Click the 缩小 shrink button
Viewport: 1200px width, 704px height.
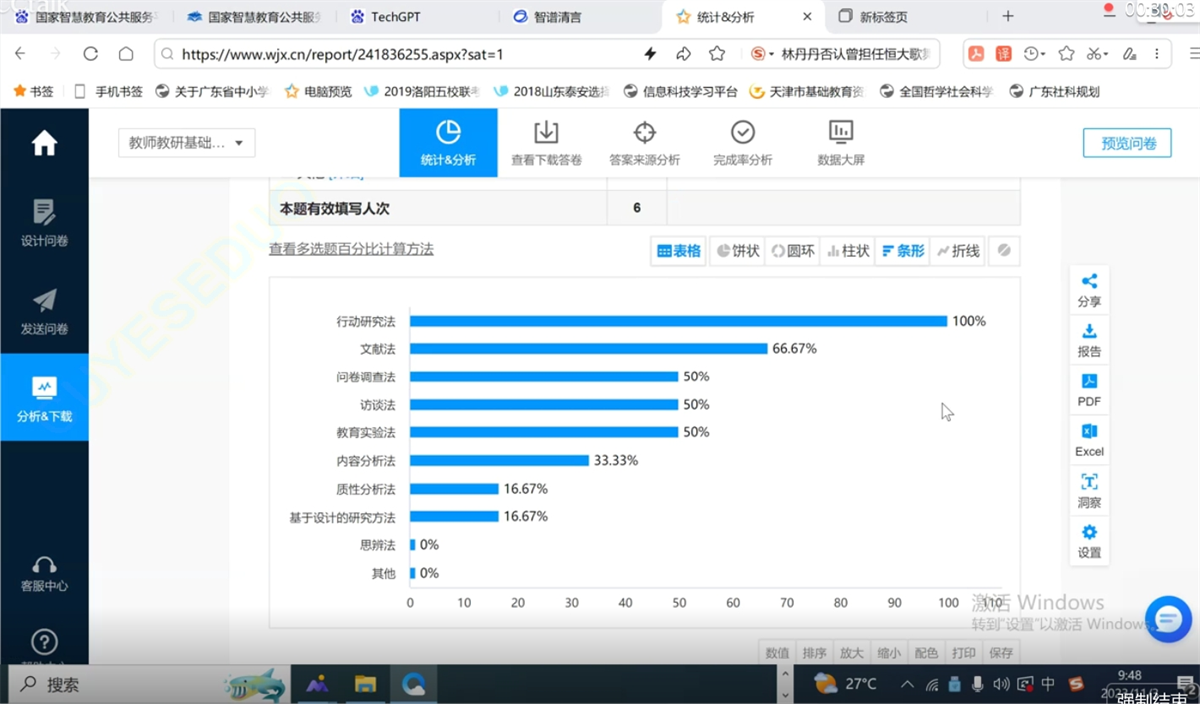coord(888,653)
